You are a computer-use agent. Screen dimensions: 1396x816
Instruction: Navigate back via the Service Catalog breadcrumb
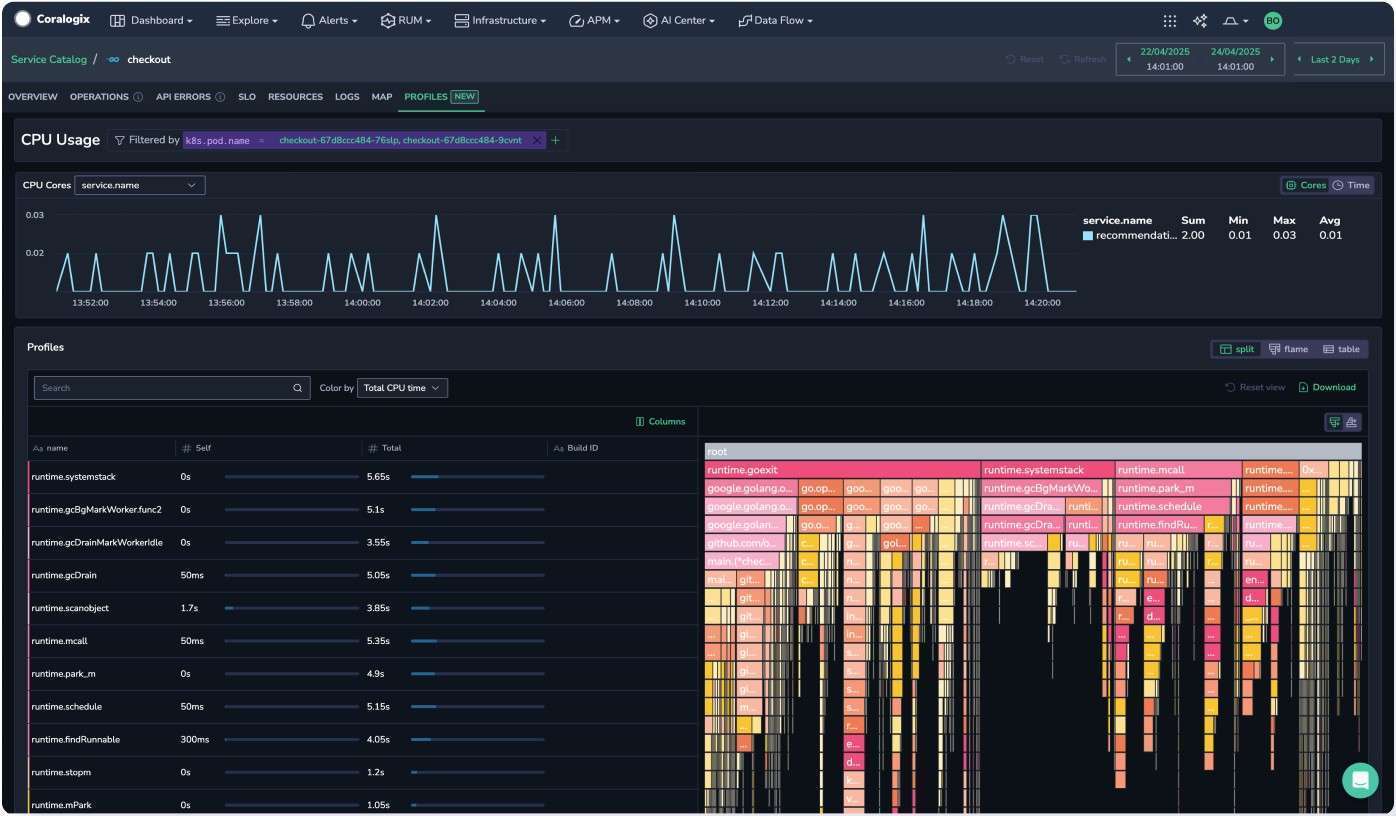click(48, 59)
